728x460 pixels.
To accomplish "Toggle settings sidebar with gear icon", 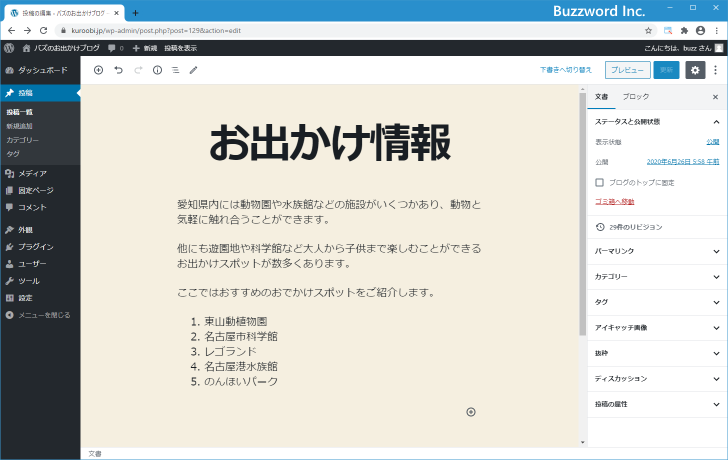I will (x=695, y=70).
